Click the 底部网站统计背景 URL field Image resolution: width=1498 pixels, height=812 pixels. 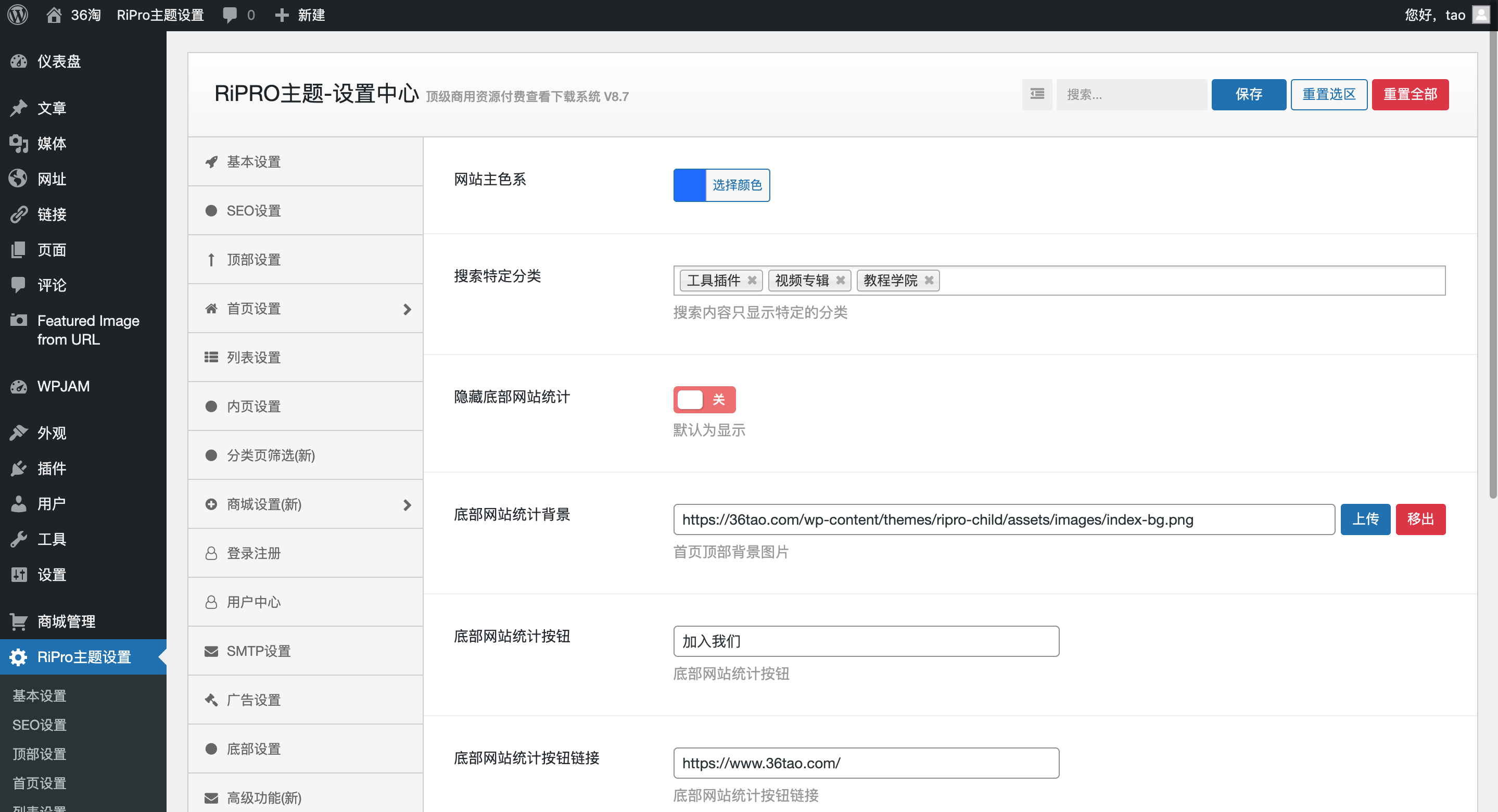click(x=1004, y=519)
